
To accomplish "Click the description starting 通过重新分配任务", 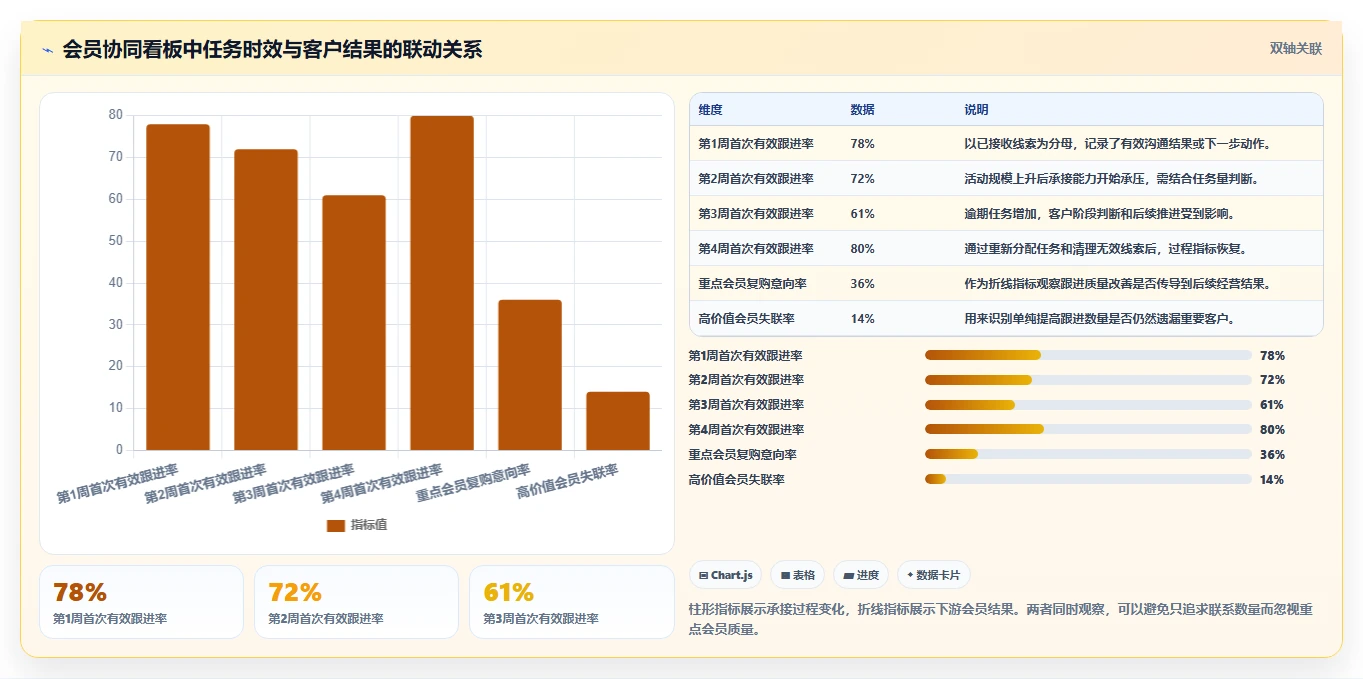I will click(x=1105, y=249).
